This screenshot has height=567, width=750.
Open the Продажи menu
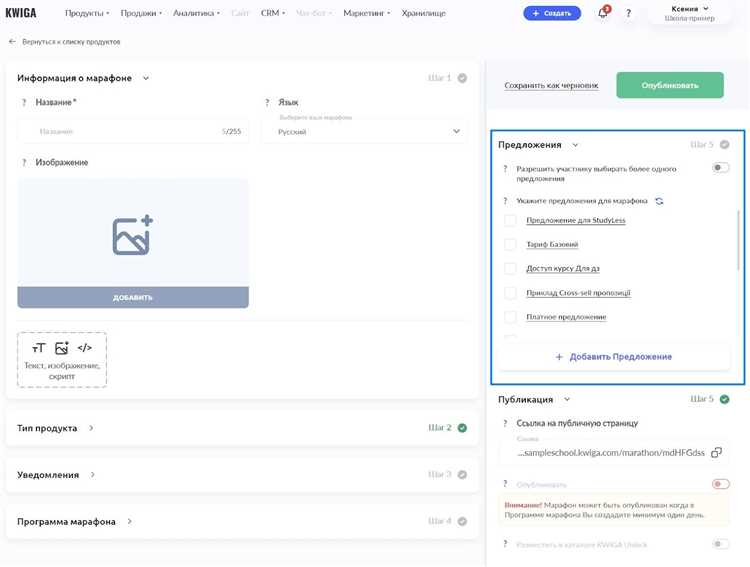(141, 13)
